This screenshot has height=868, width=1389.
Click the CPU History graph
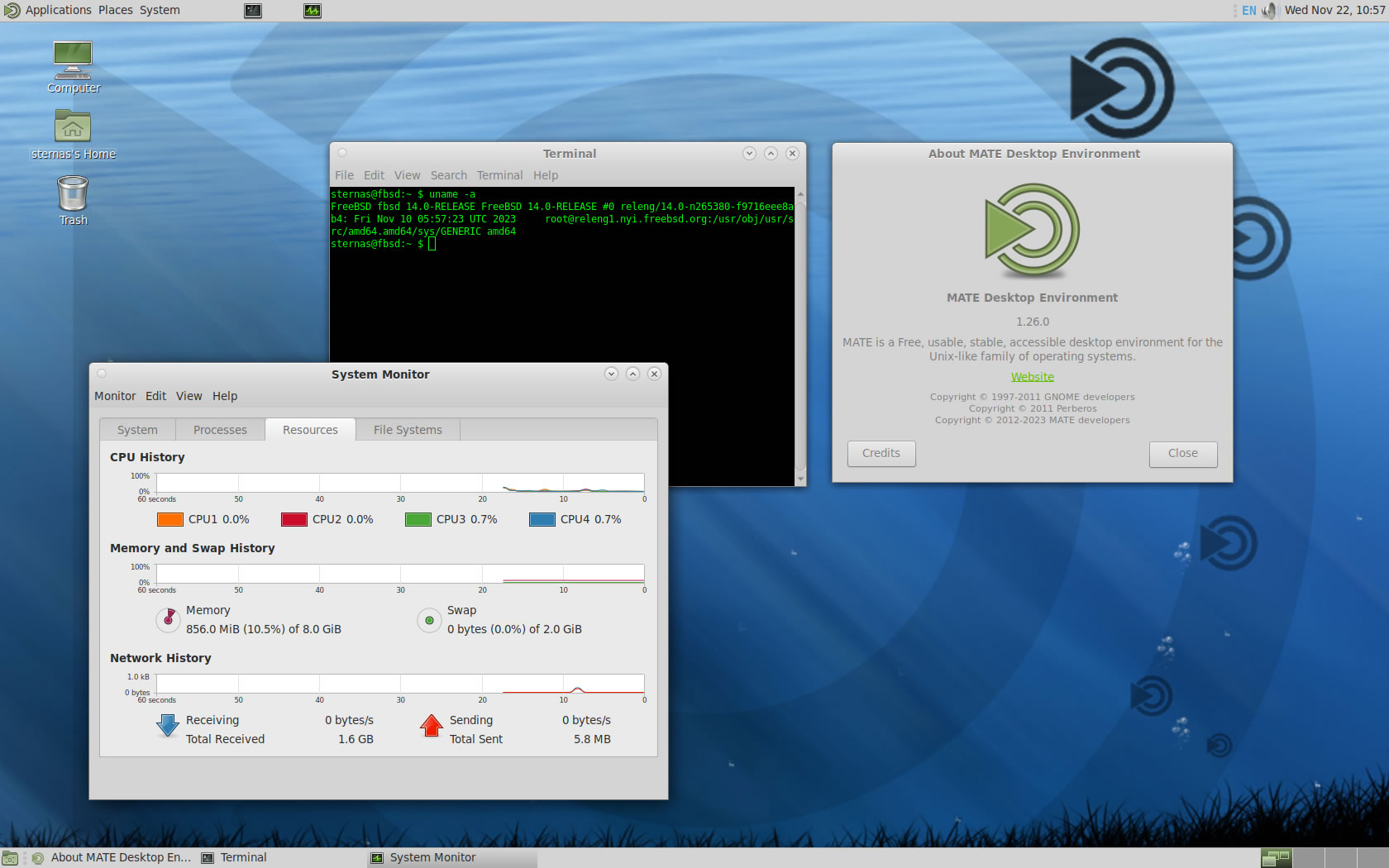[x=400, y=483]
